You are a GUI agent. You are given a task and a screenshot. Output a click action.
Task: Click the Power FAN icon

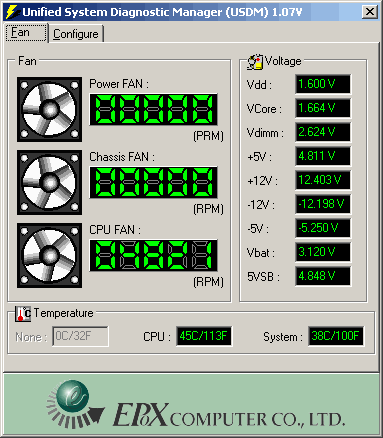49,109
